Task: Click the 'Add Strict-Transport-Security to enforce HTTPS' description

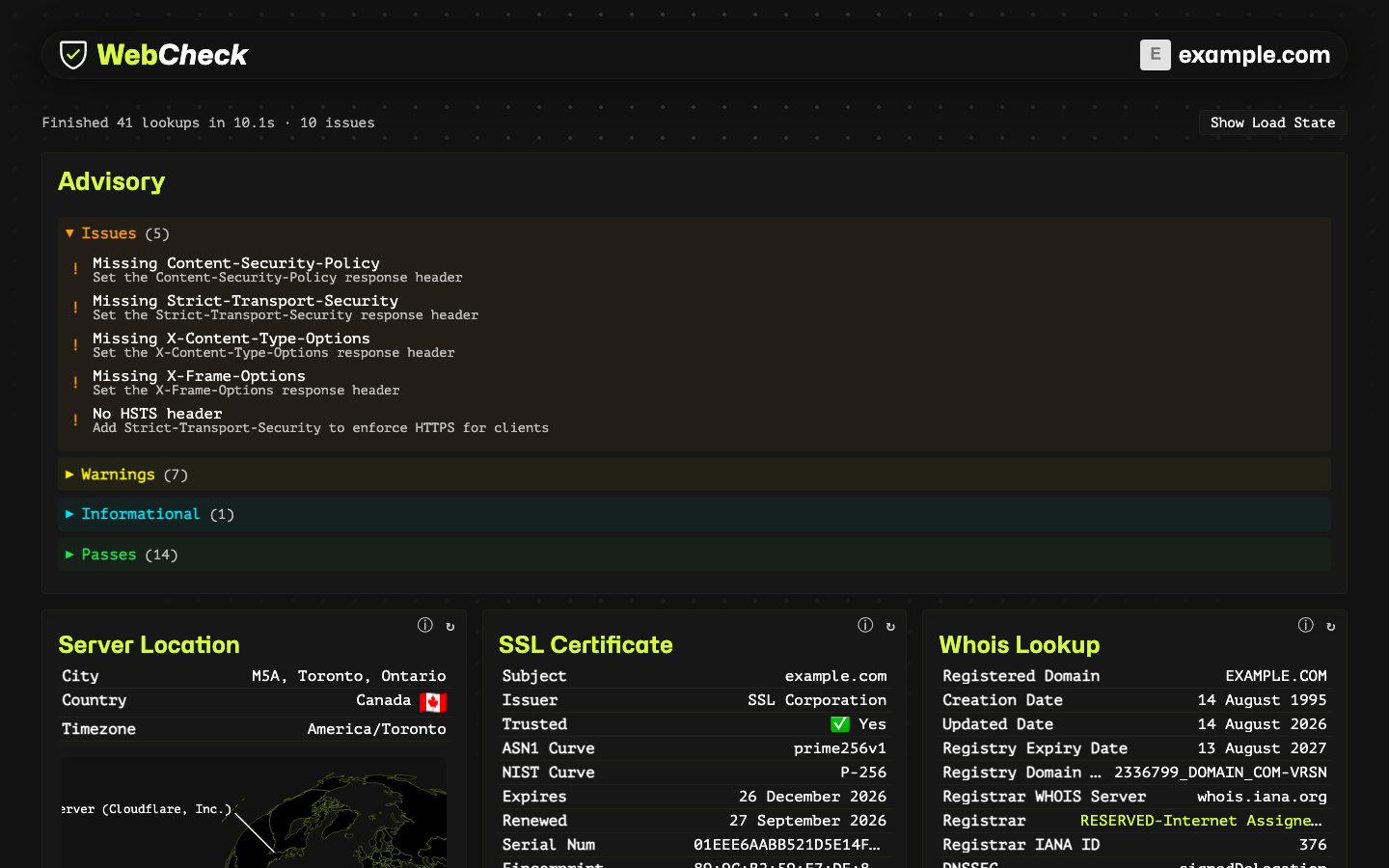Action: pyautogui.click(x=320, y=428)
